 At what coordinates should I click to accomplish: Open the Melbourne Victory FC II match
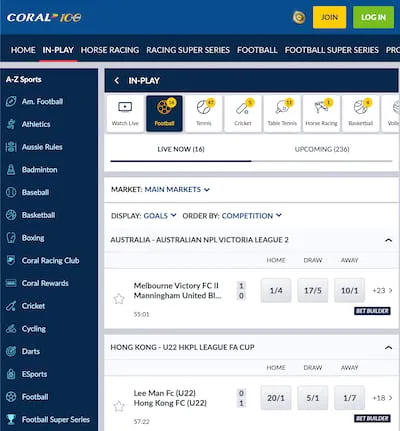pyautogui.click(x=176, y=286)
